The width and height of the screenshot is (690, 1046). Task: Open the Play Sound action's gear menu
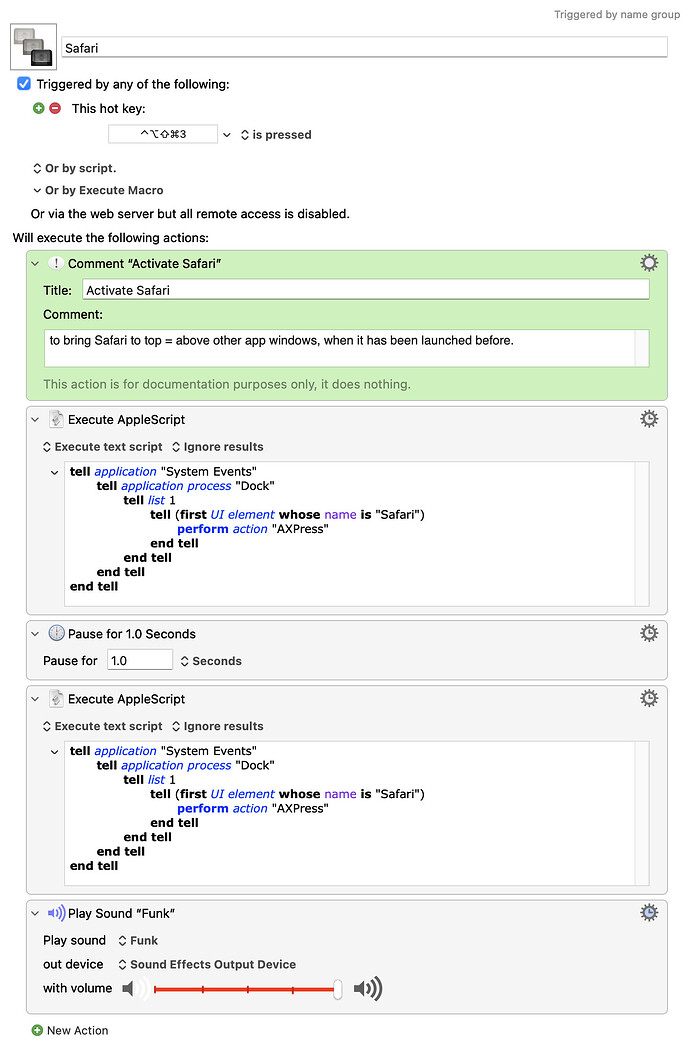tap(649, 912)
